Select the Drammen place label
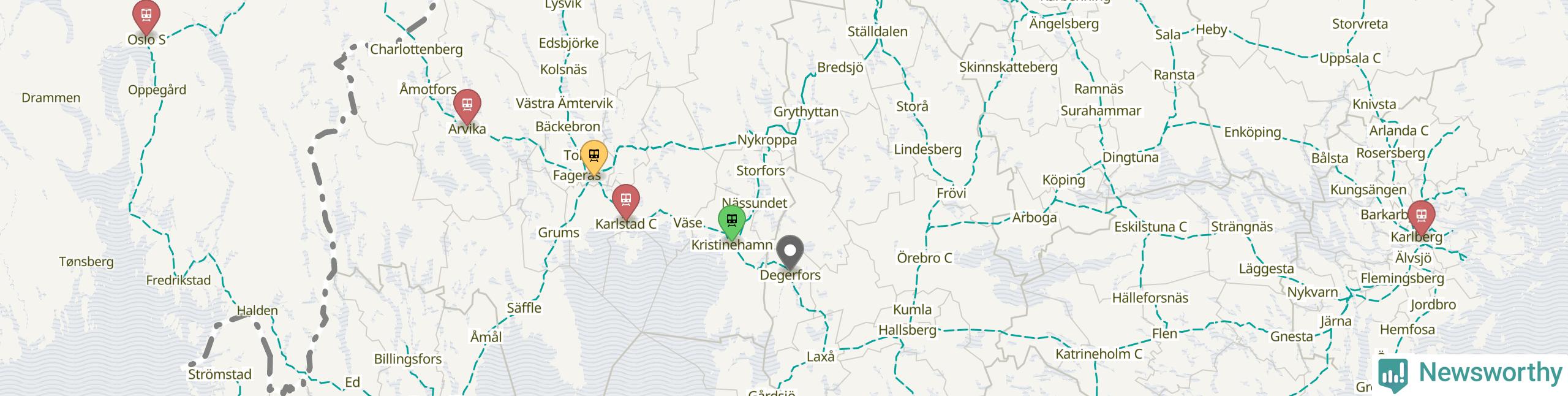 pos(51,97)
